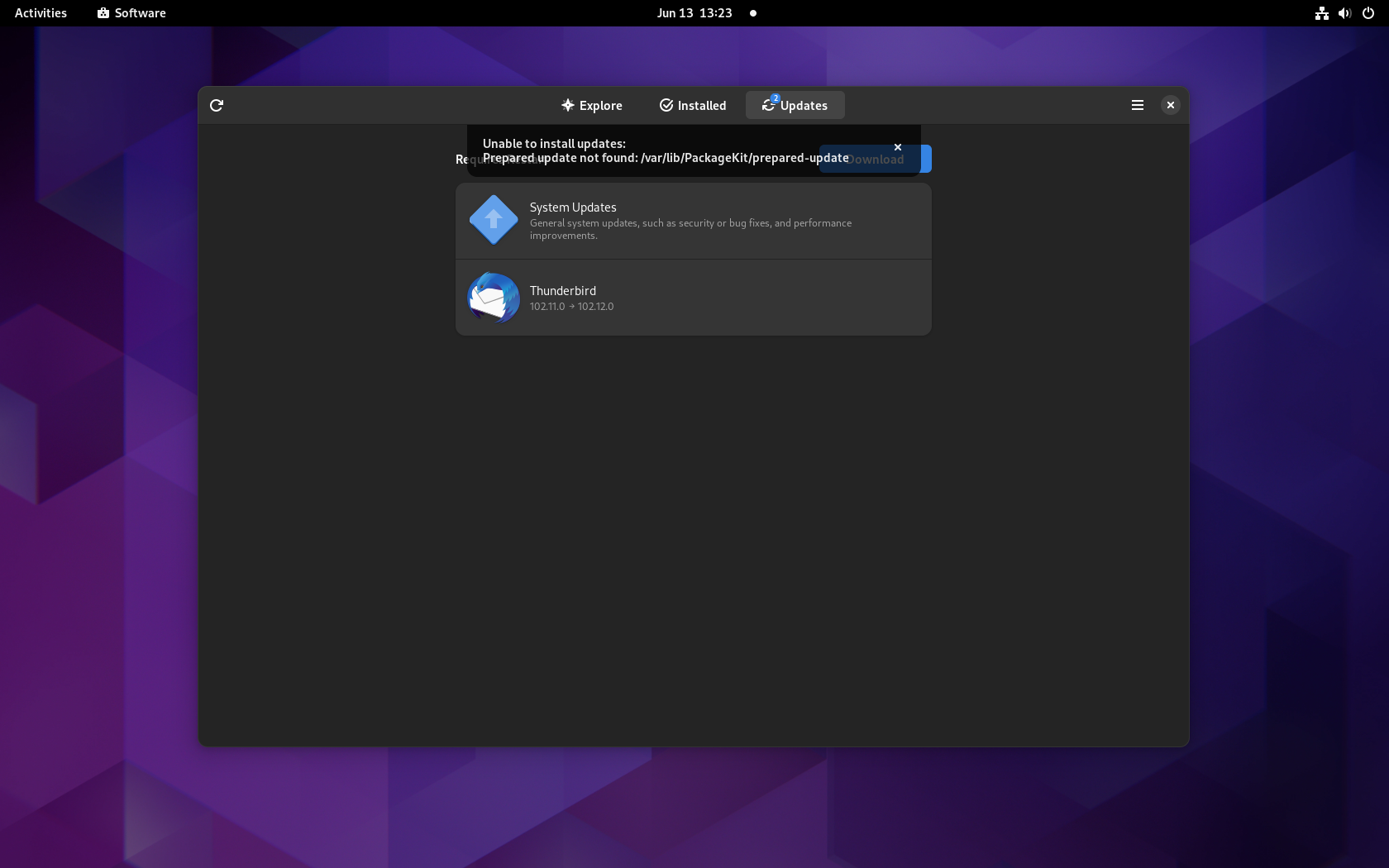Click the Thunderbird version text 102.11.0 → 102.12.0

click(571, 307)
